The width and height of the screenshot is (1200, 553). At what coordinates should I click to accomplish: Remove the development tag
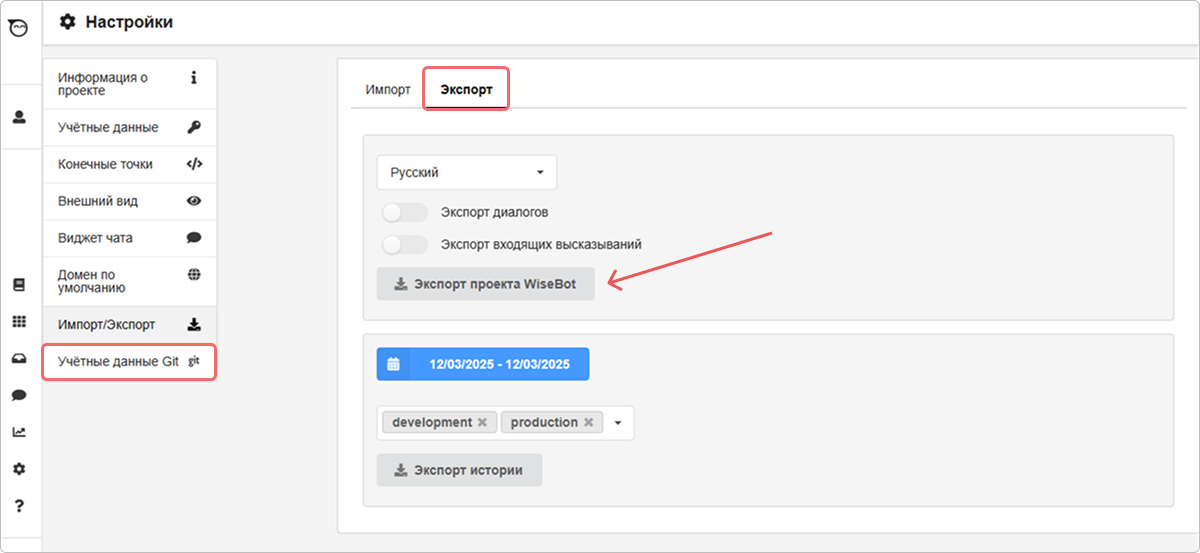point(482,423)
